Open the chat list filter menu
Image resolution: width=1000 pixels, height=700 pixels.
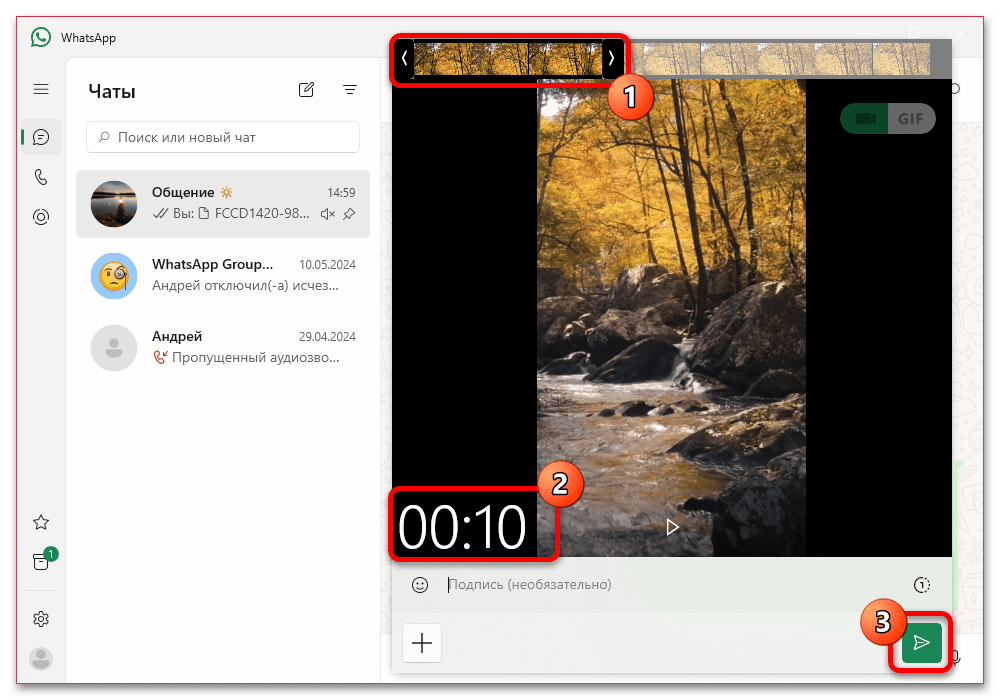349,90
